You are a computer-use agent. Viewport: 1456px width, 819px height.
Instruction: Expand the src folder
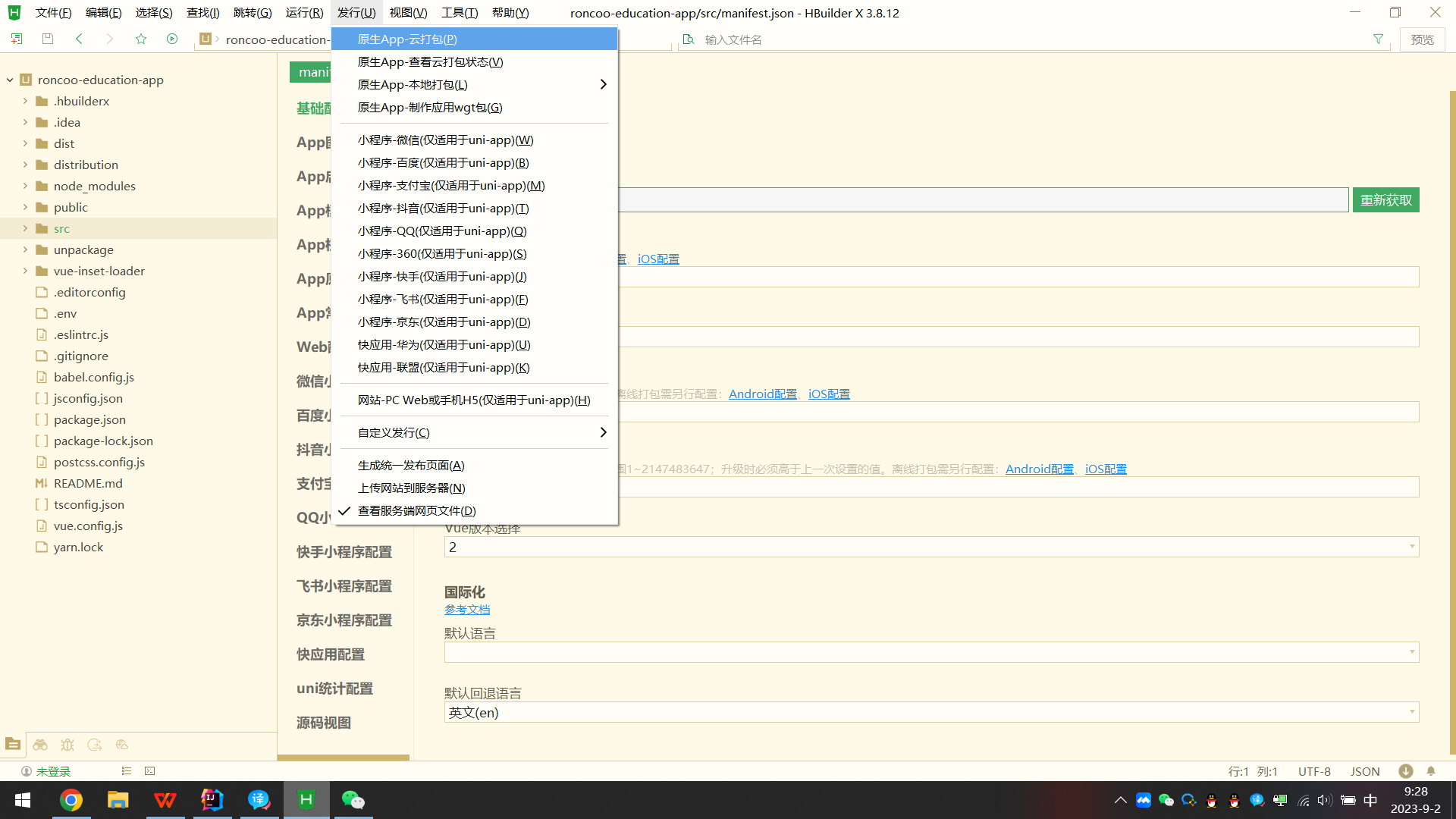tap(25, 228)
